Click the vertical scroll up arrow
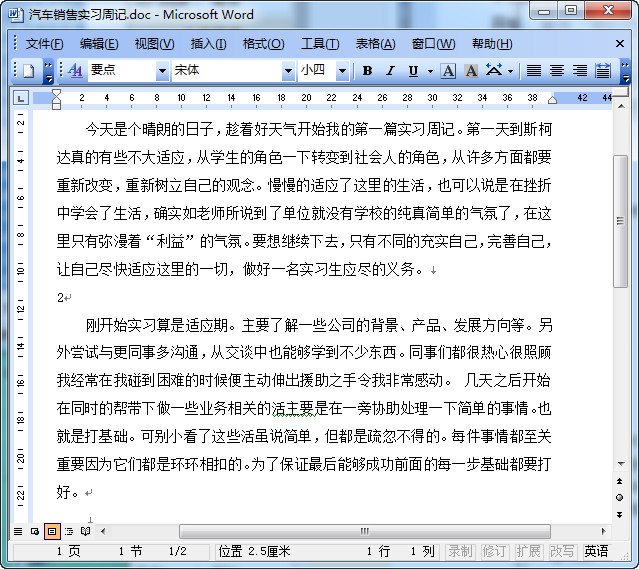Screen dimensions: 639x569 tap(621, 106)
